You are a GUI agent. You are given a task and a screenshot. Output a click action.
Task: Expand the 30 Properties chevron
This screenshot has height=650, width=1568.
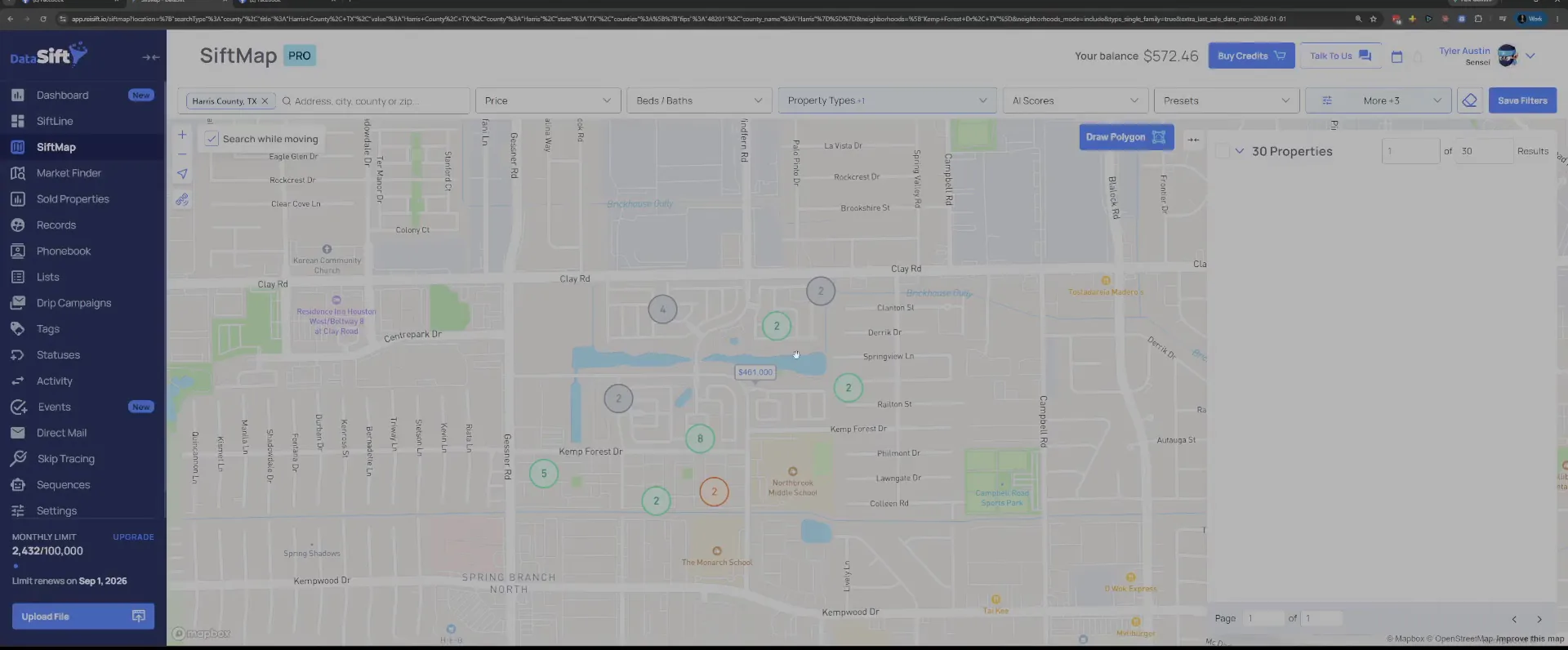(1240, 151)
